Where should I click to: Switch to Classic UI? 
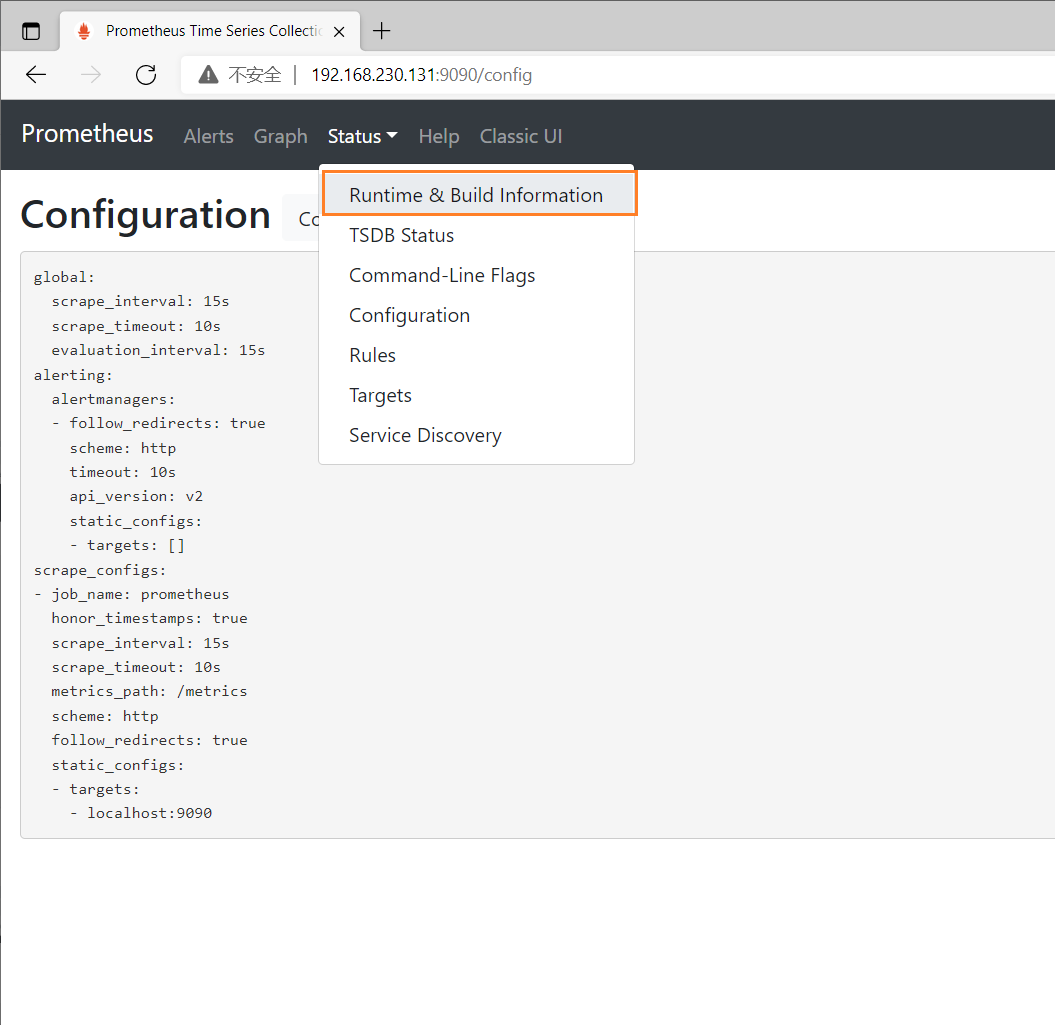[521, 137]
